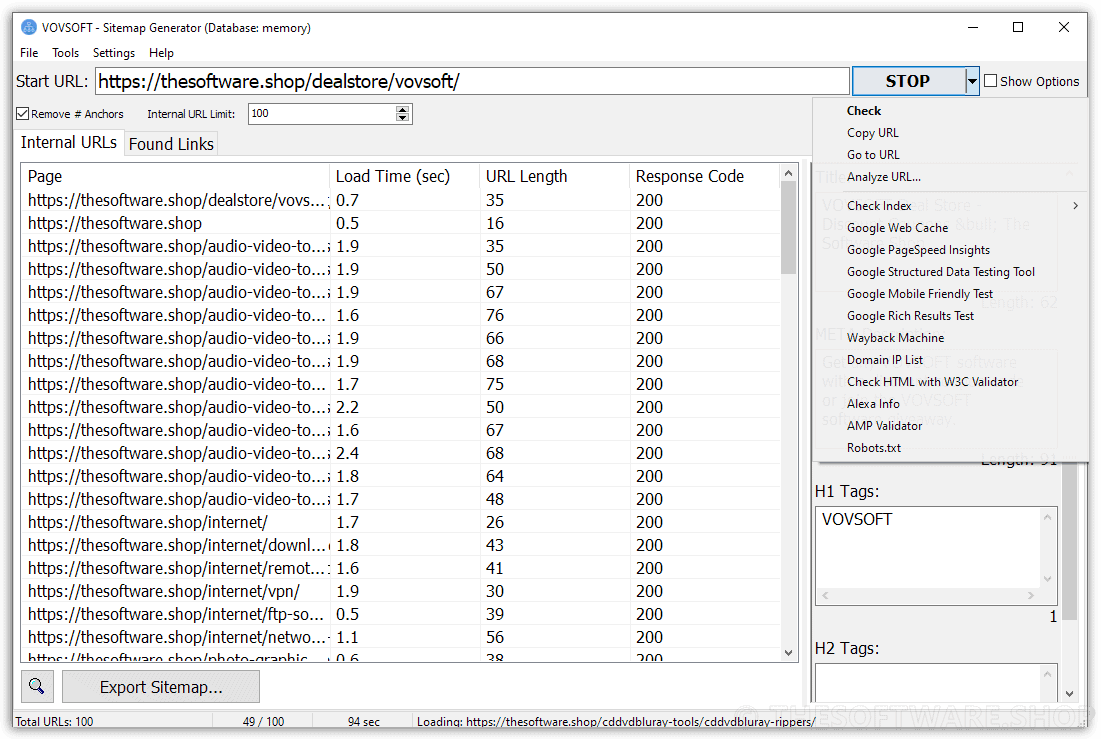Open the Help menu
This screenshot has height=739, width=1101.
(161, 53)
